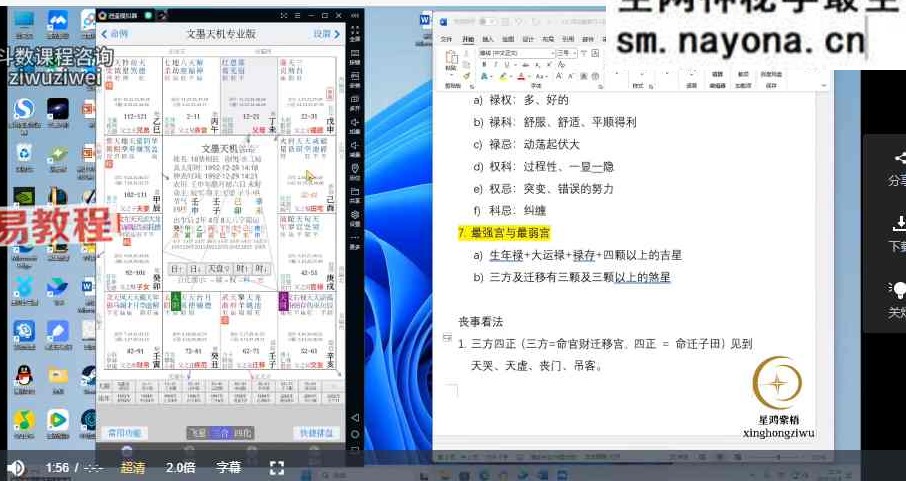Image resolution: width=906 pixels, height=481 pixels.
Task: Open the font name combo box in Word
Action: (x=517, y=53)
